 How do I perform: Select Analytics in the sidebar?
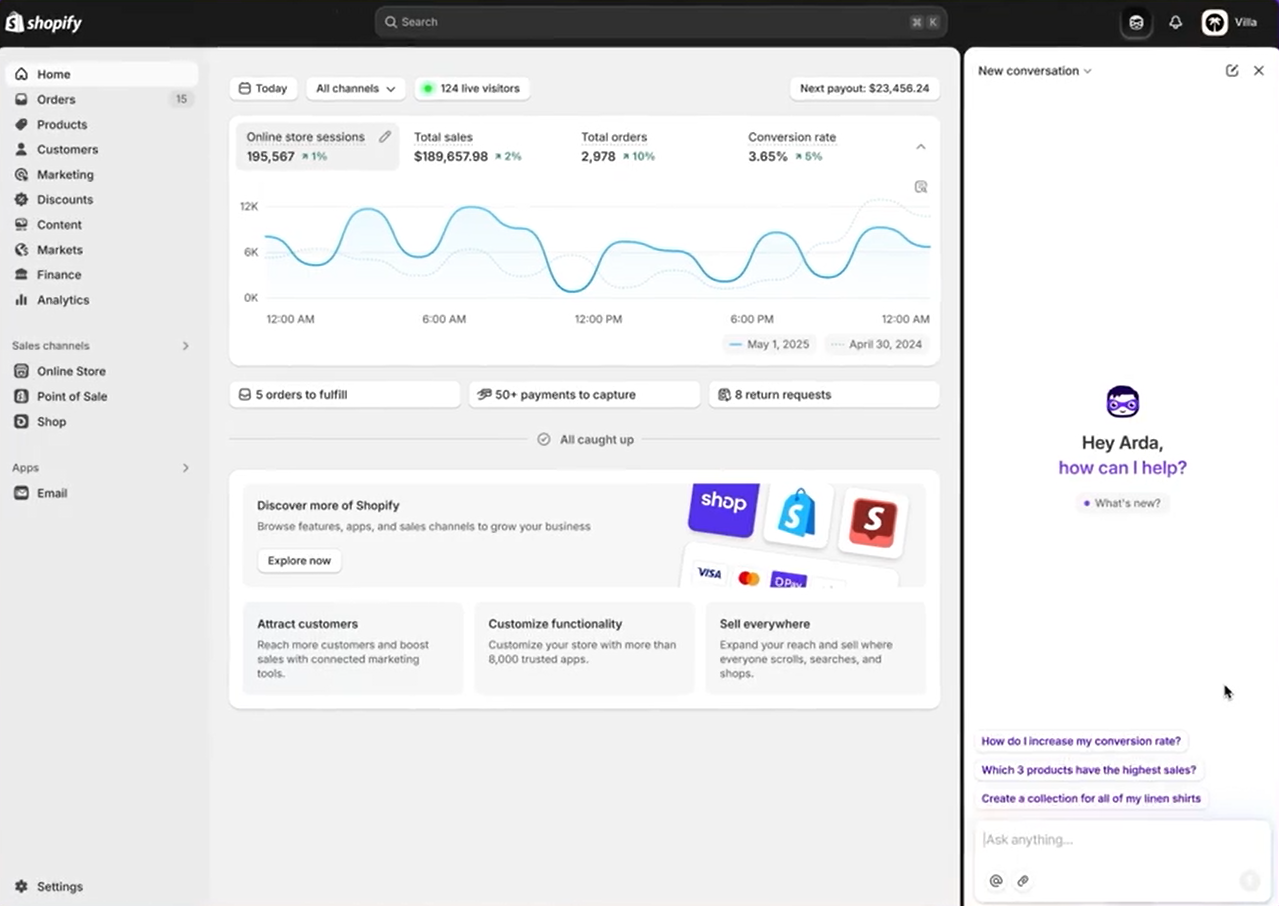pyautogui.click(x=60, y=299)
